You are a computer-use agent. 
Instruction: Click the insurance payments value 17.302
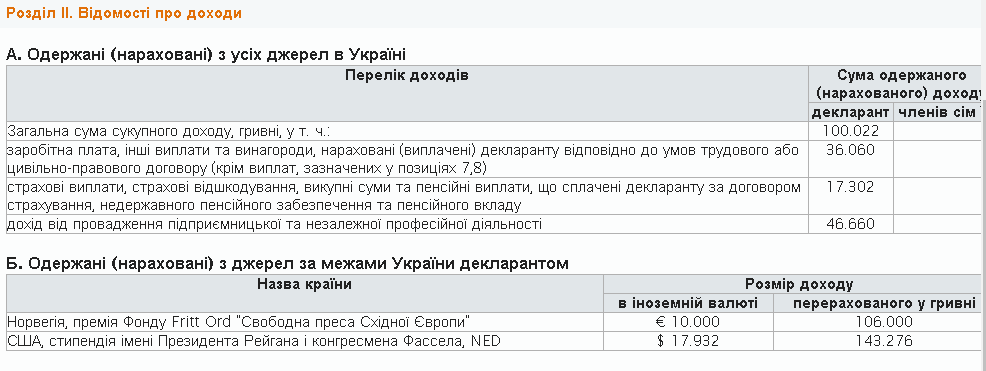(850, 187)
